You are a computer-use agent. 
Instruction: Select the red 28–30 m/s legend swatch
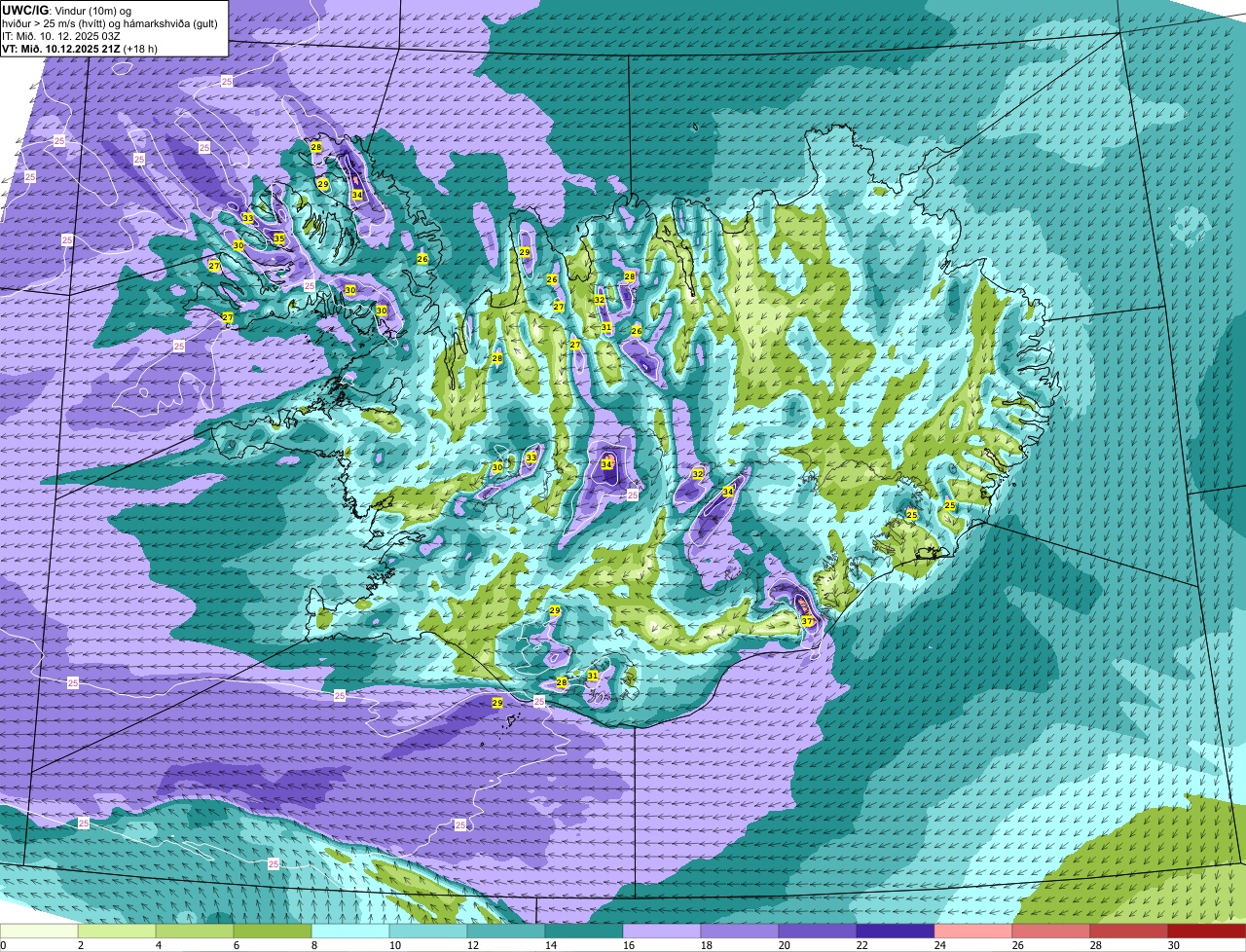click(x=1129, y=932)
